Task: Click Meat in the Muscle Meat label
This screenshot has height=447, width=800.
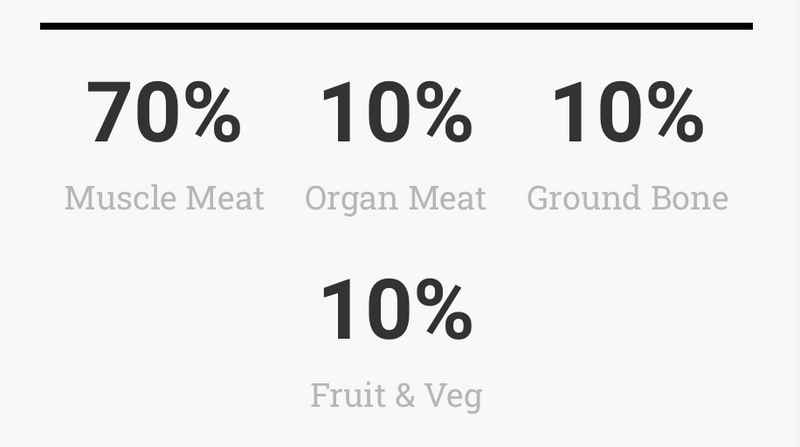Action: click(226, 197)
